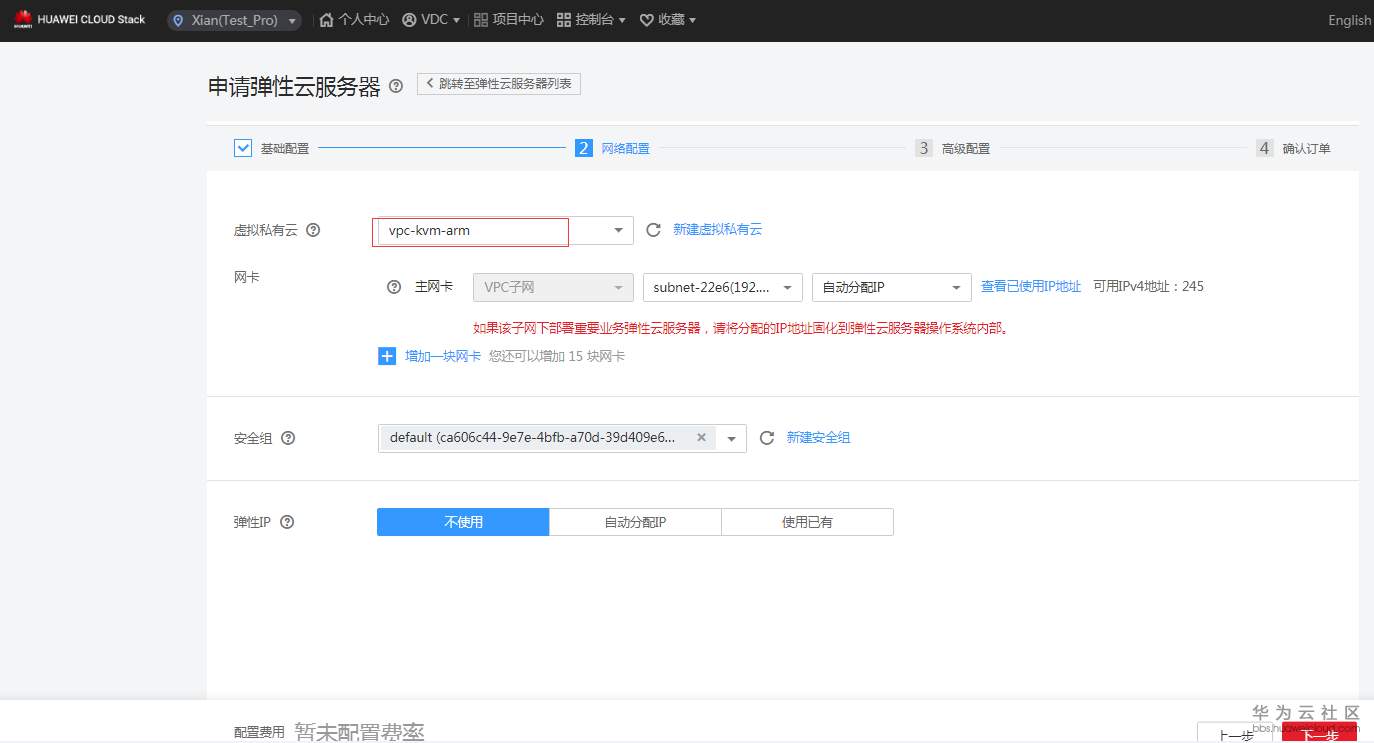Image resolution: width=1374 pixels, height=743 pixels.
Task: Click the help icon beside 申请弹性云服务器
Action: [x=396, y=86]
